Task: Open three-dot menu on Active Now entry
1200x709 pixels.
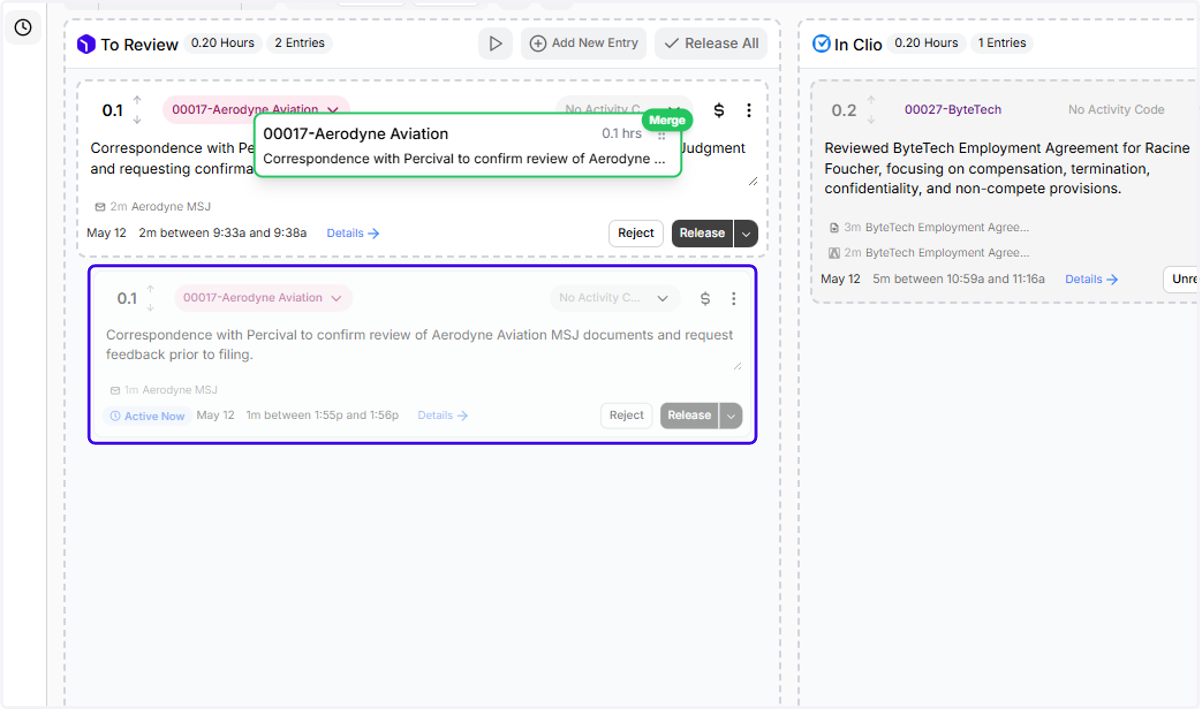Action: point(734,298)
